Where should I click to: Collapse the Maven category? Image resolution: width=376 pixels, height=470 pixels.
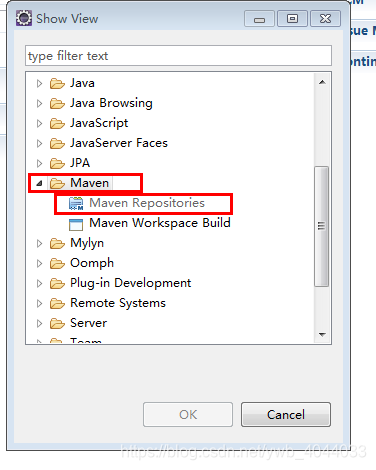click(x=39, y=183)
